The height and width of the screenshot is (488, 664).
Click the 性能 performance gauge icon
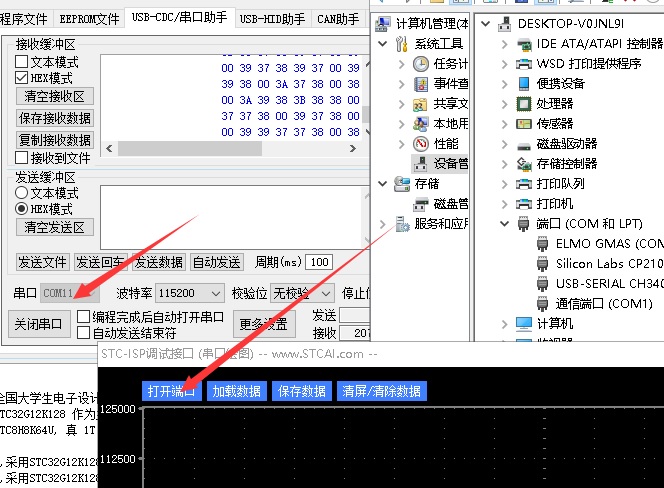tap(421, 144)
